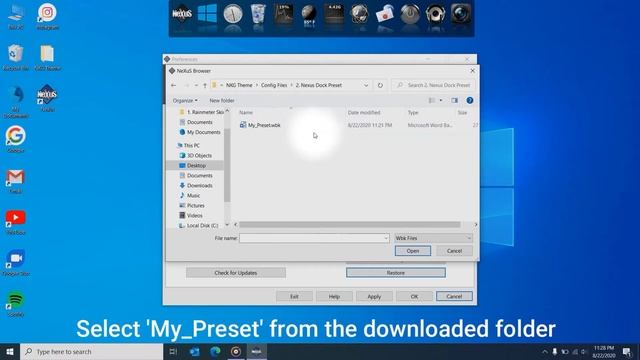640x360 pixels.
Task: Cancel the NeXuS Browser dialog
Action: [454, 251]
